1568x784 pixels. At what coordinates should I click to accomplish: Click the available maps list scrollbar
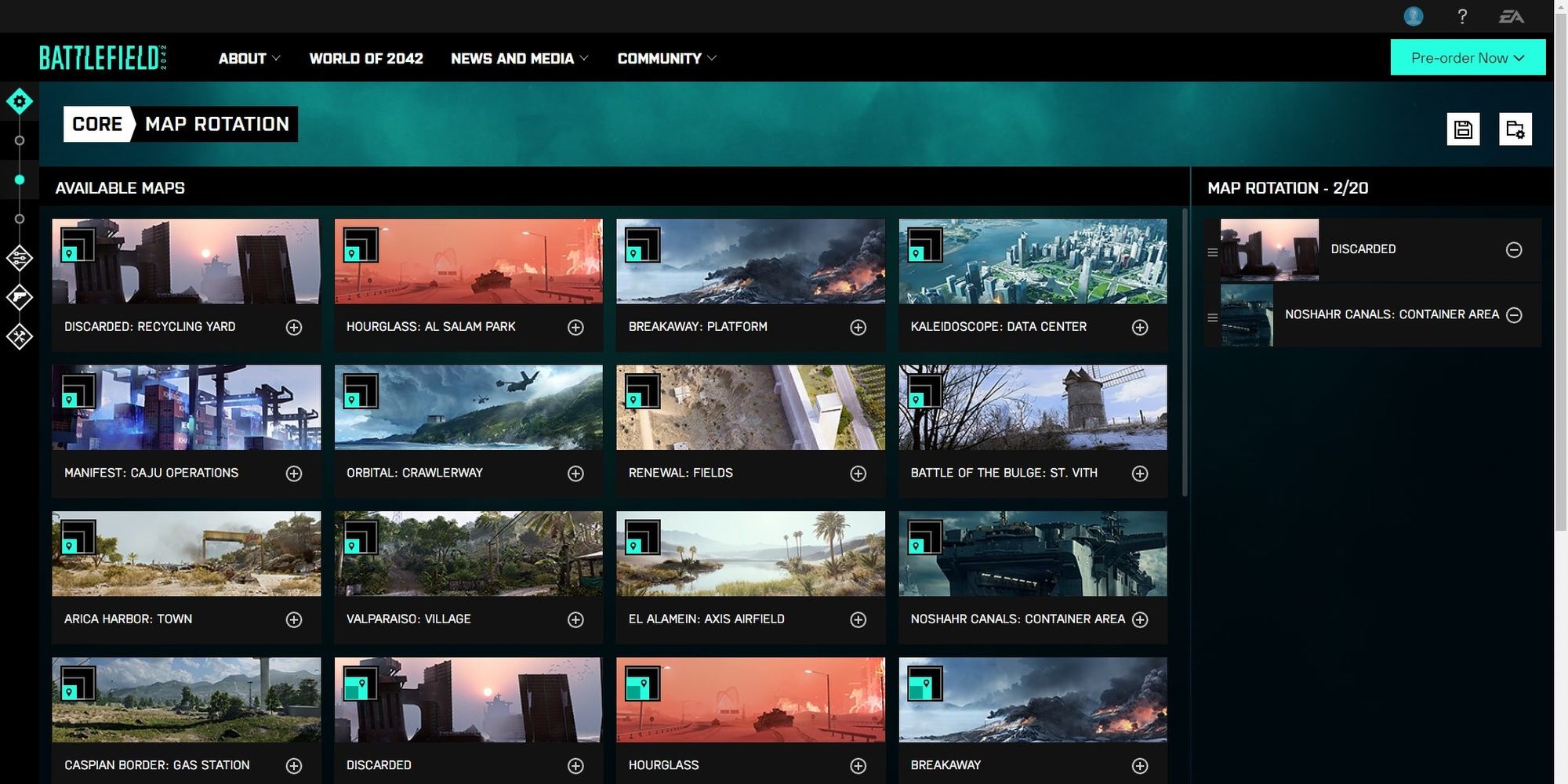(1184, 353)
